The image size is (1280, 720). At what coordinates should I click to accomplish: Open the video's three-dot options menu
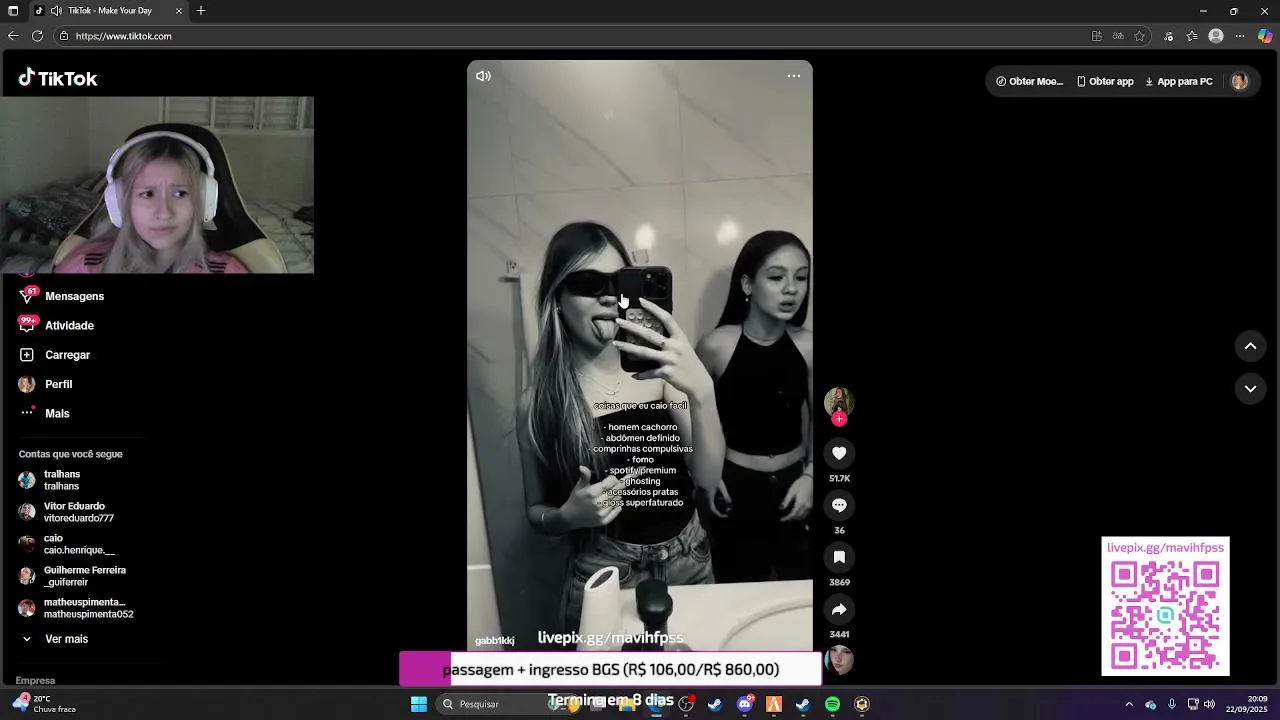tap(794, 76)
